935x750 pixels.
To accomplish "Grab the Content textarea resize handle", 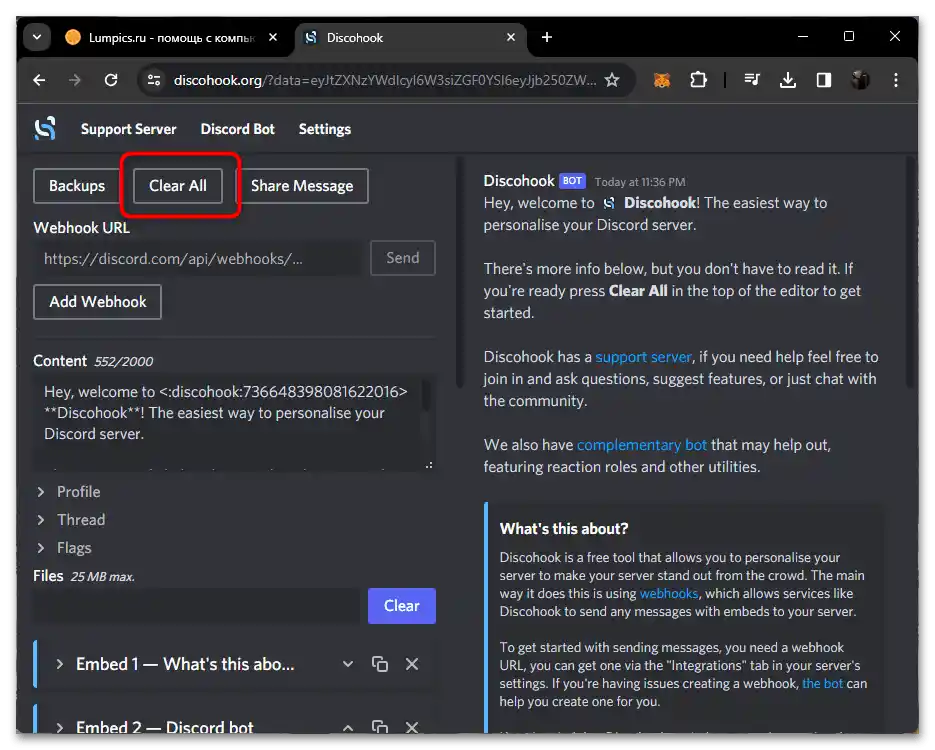I will click(x=429, y=465).
